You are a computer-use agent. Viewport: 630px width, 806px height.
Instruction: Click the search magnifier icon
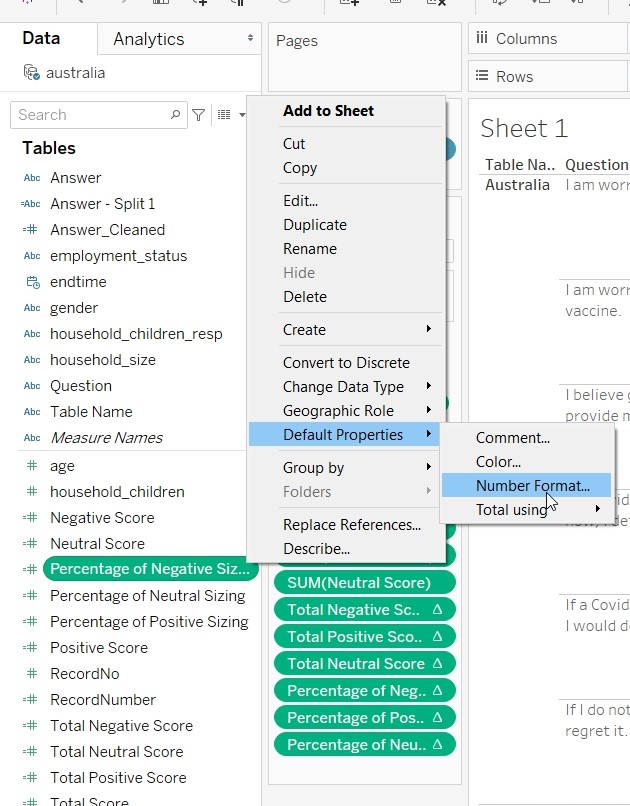(176, 115)
